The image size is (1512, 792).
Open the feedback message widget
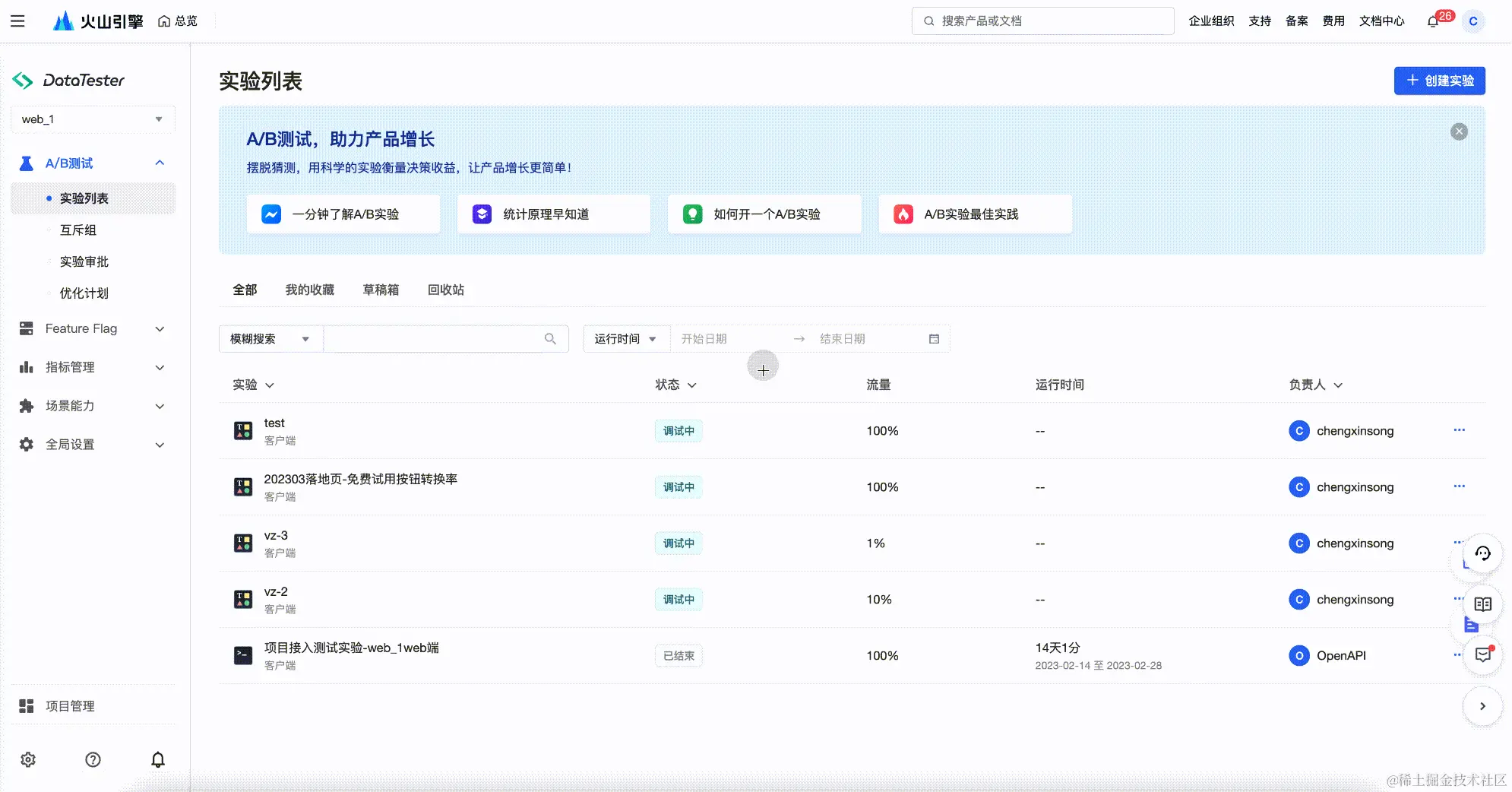tap(1482, 654)
